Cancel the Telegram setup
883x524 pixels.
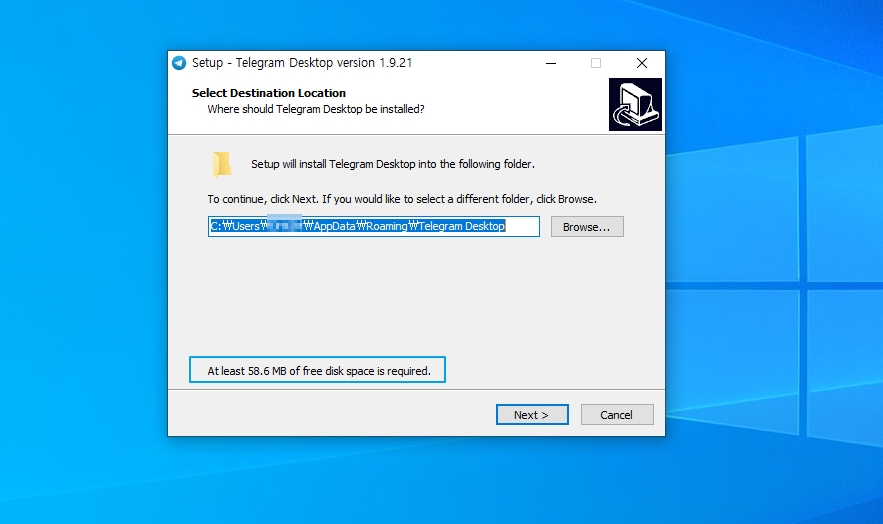(x=617, y=415)
